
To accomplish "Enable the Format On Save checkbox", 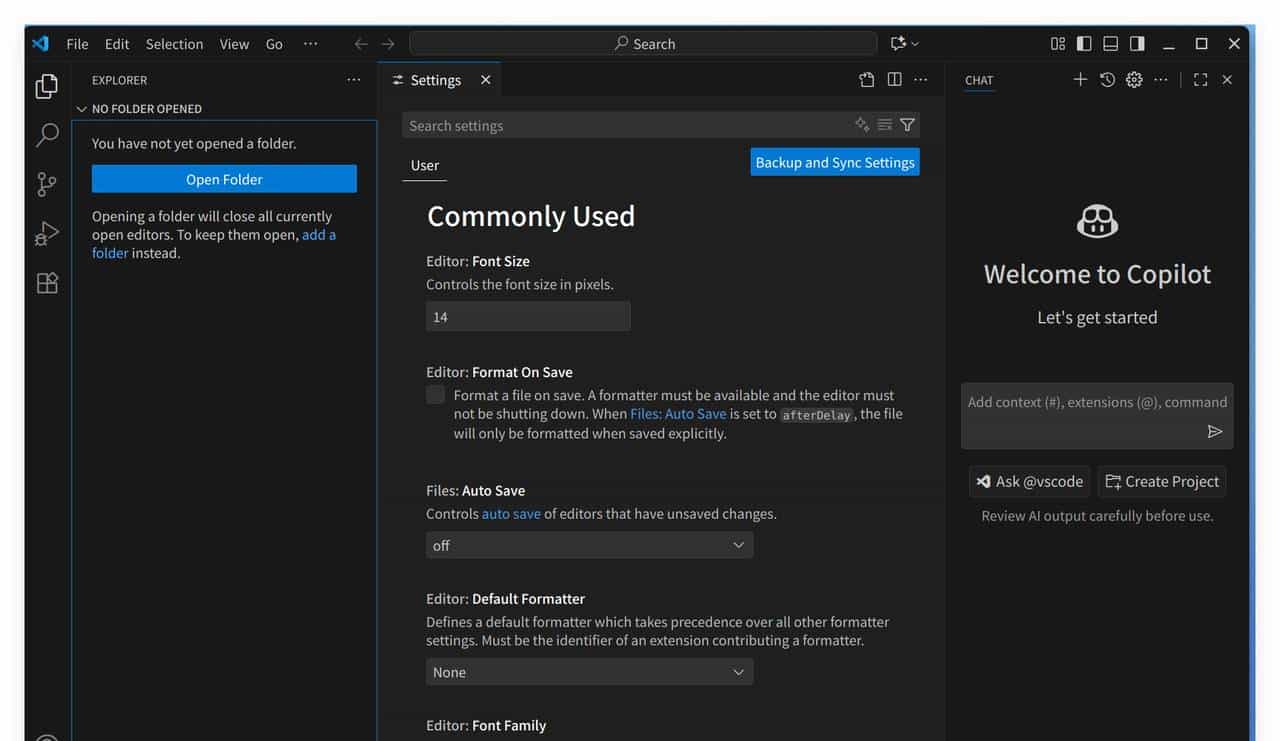I will tap(436, 395).
